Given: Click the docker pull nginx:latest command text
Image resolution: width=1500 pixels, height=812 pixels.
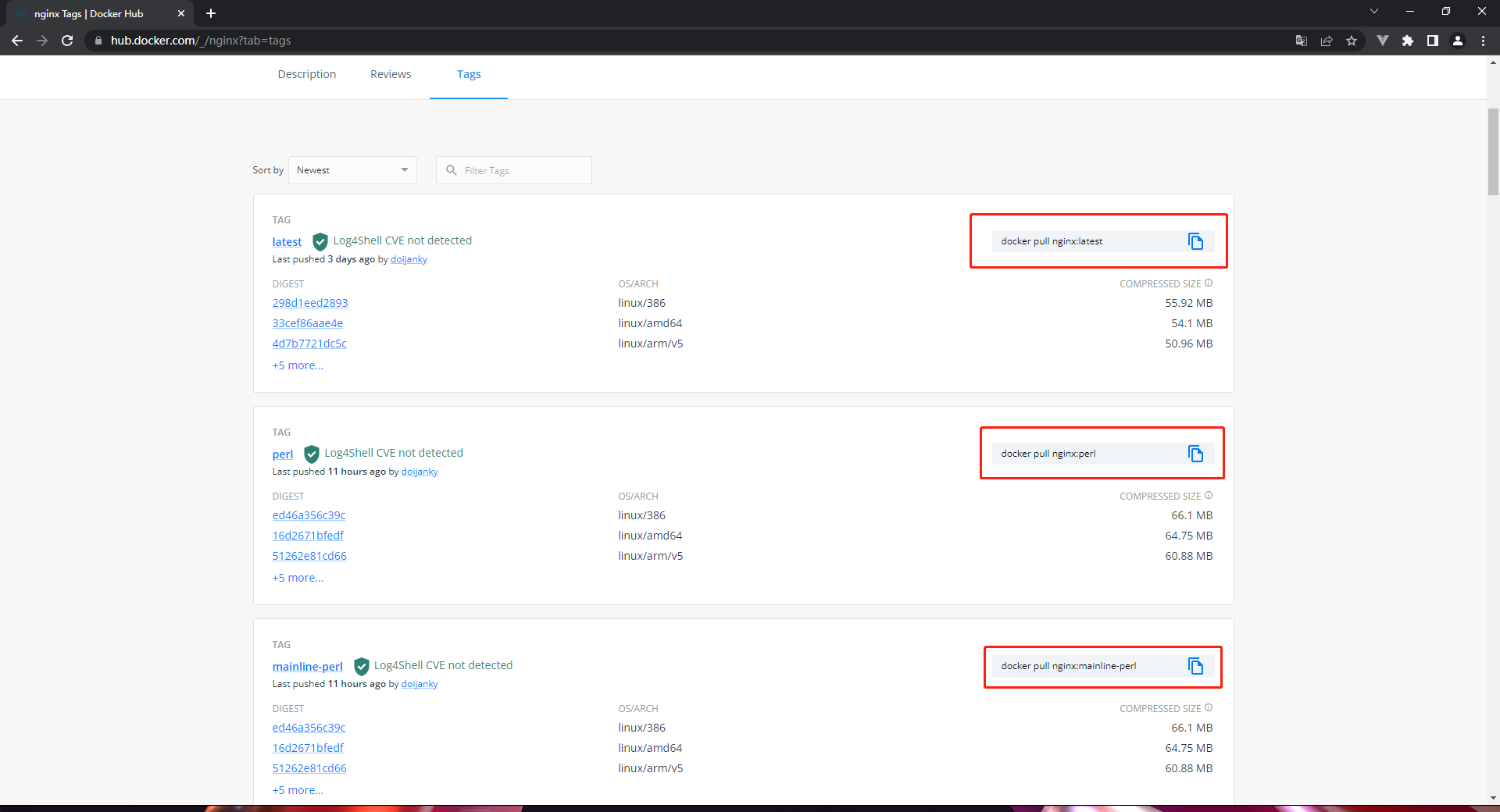Looking at the screenshot, I should pyautogui.click(x=1052, y=241).
